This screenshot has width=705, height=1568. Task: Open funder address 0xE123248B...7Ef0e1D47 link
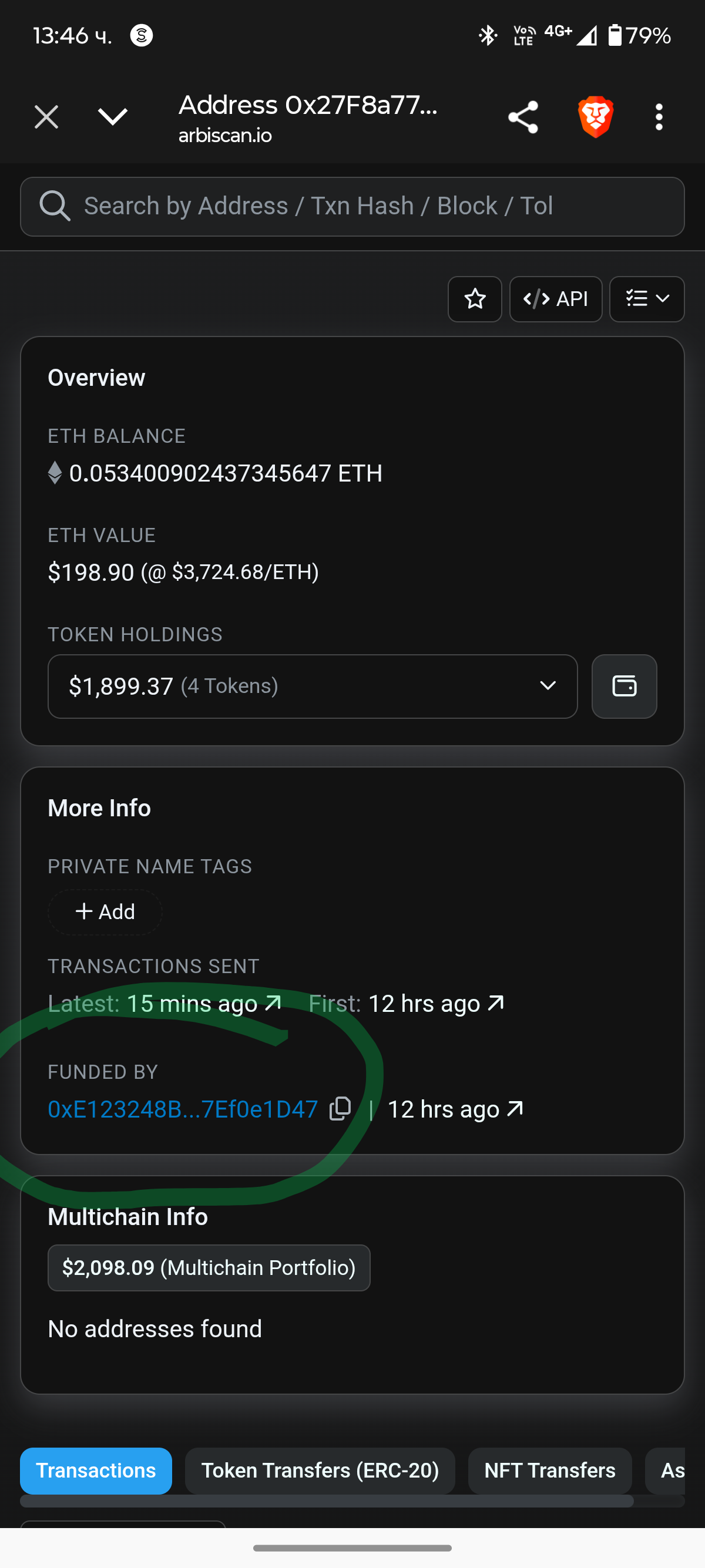(183, 1109)
